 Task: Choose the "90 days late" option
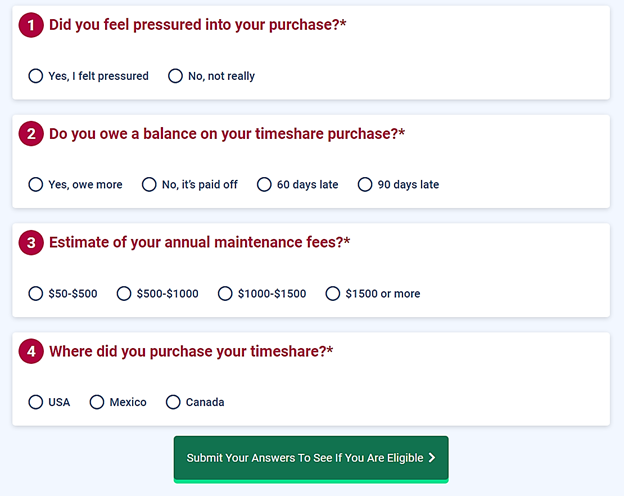365,185
